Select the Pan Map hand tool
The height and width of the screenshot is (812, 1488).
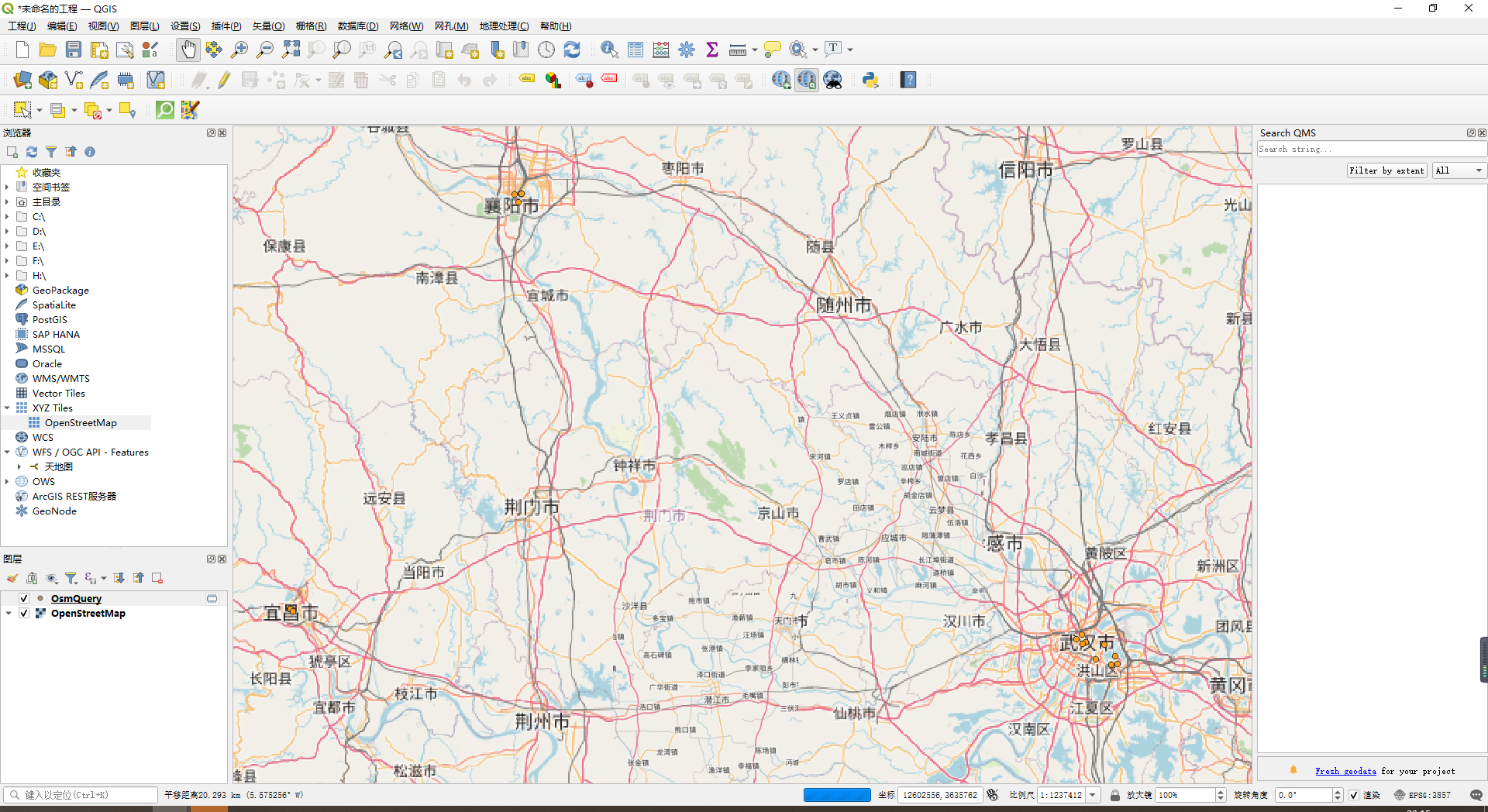188,50
